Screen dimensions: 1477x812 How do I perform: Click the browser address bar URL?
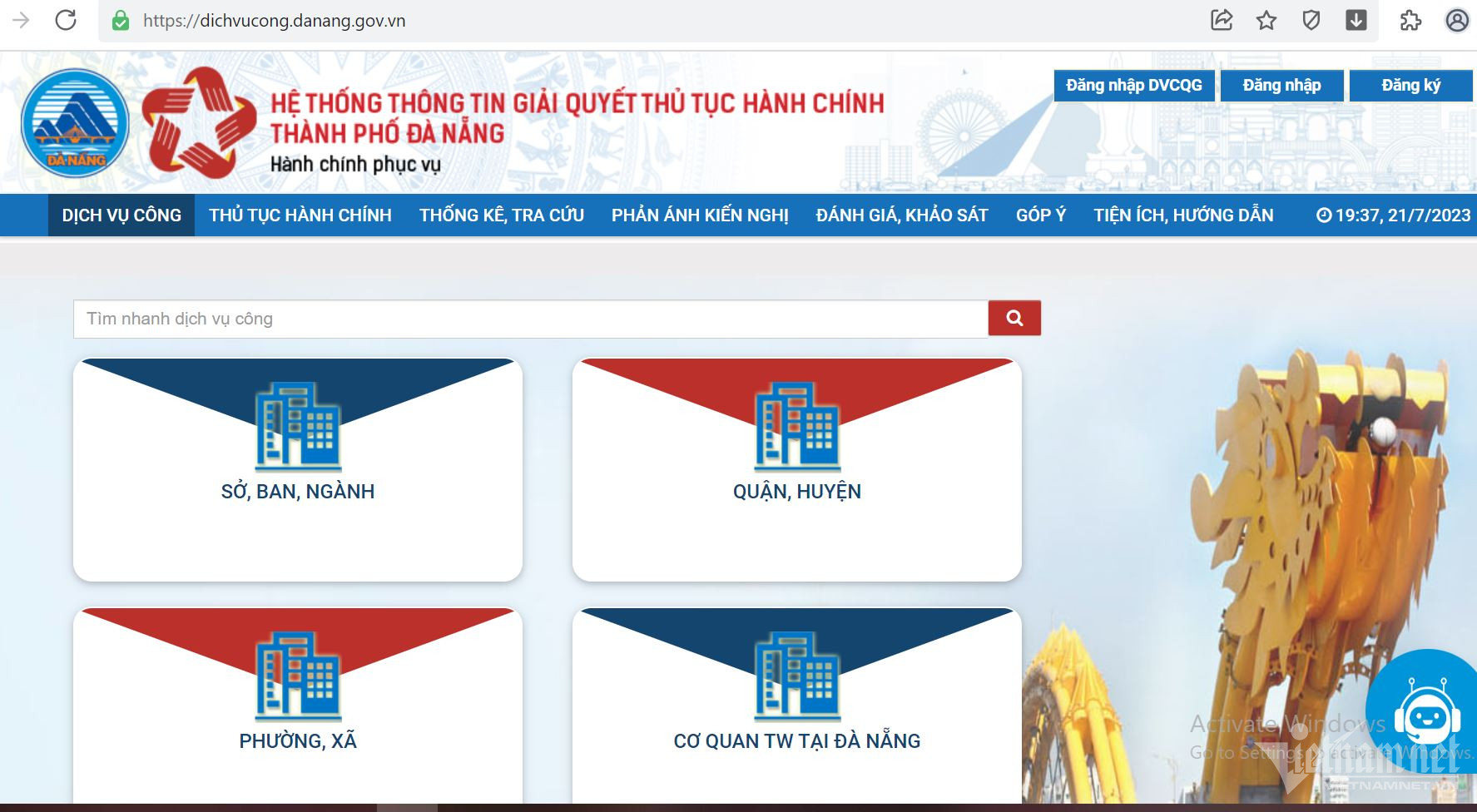(x=274, y=21)
